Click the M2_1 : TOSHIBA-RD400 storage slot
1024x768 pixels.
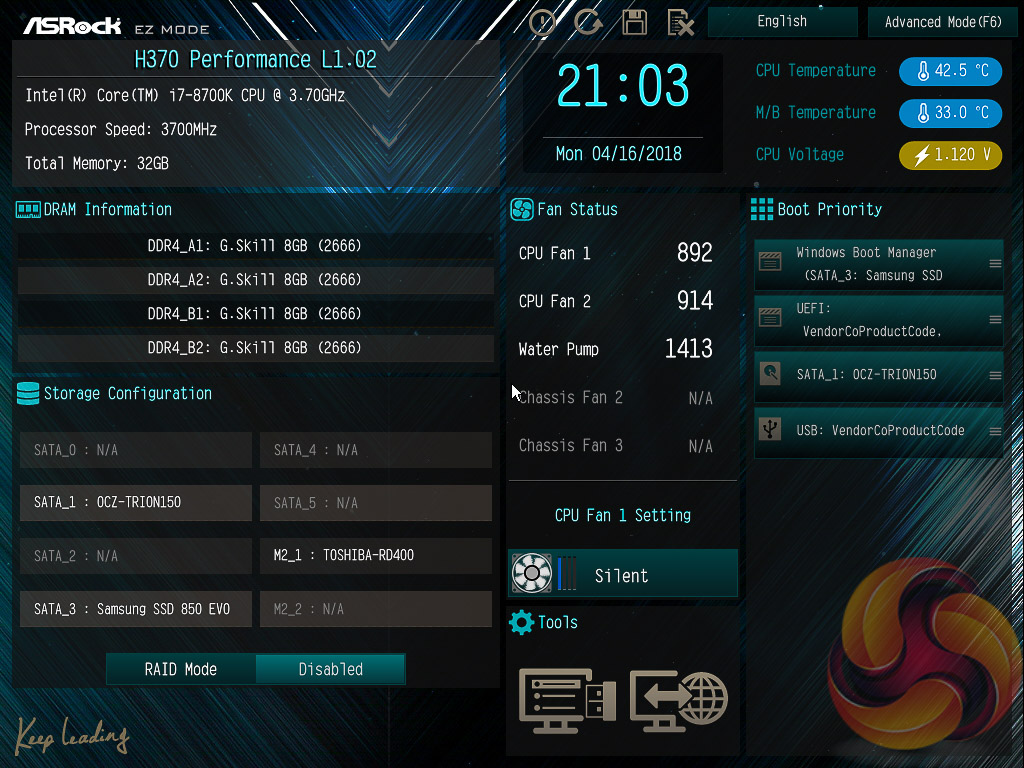pyautogui.click(x=376, y=556)
